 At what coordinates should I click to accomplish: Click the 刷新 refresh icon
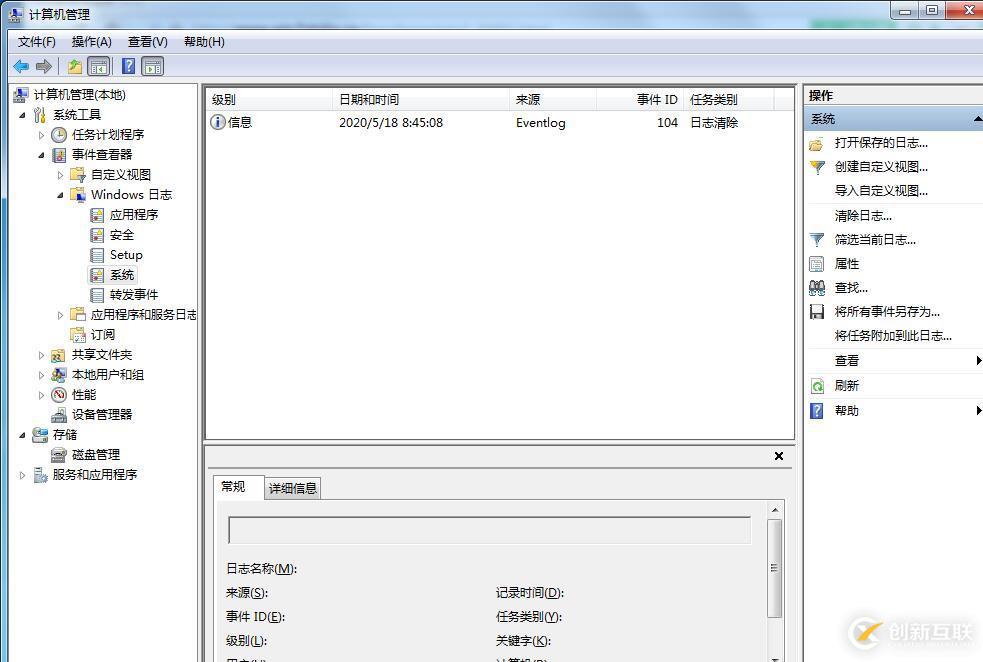coord(817,386)
